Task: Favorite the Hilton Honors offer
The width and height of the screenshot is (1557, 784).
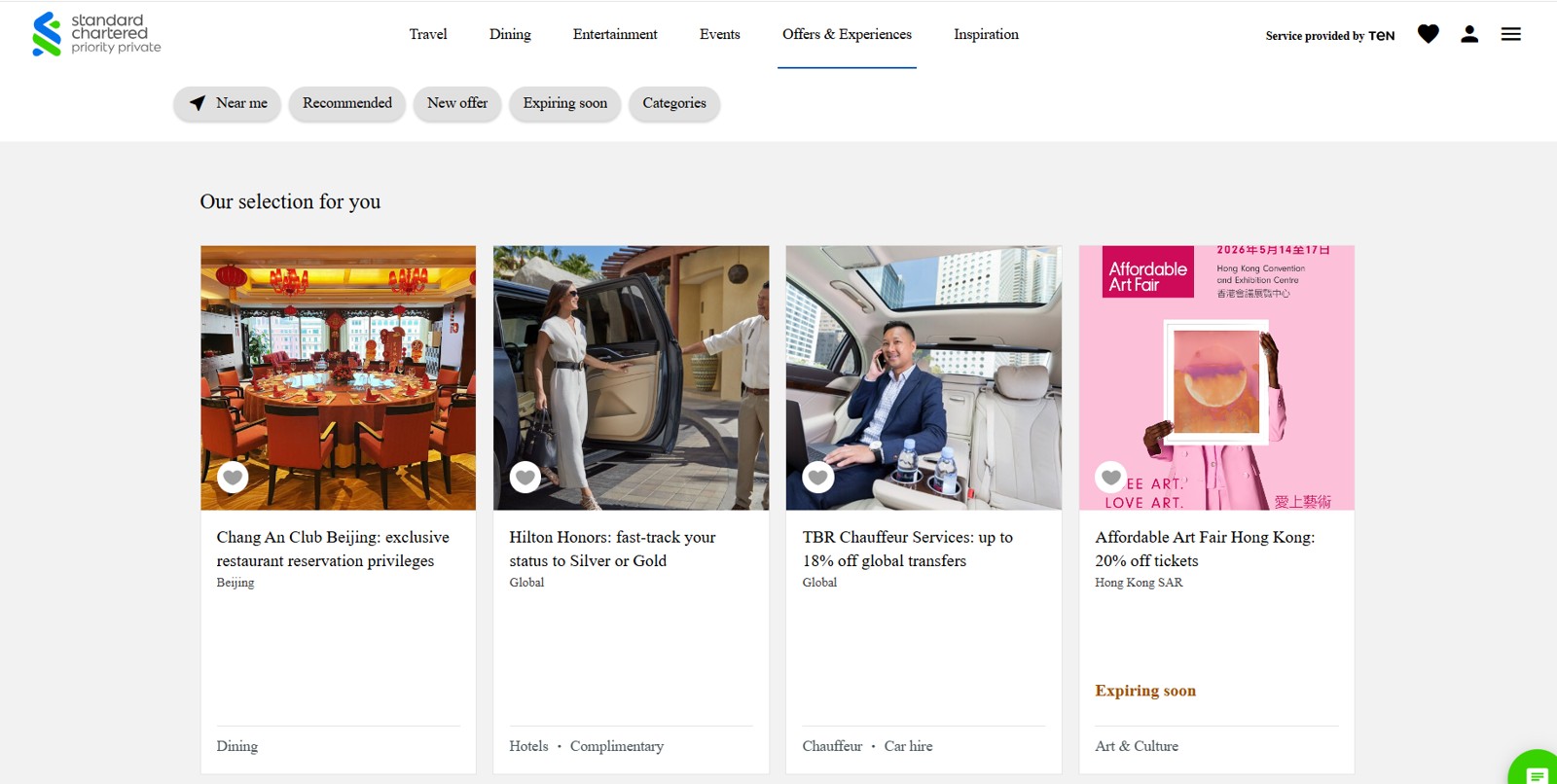Action: [525, 477]
